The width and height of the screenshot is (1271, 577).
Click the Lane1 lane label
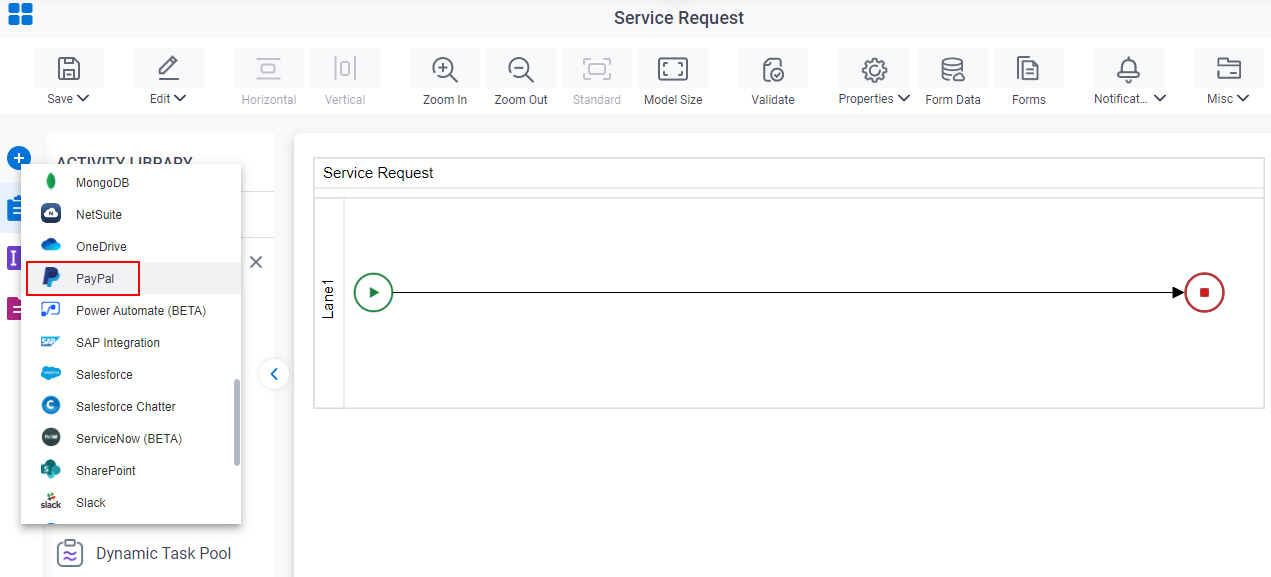[328, 300]
